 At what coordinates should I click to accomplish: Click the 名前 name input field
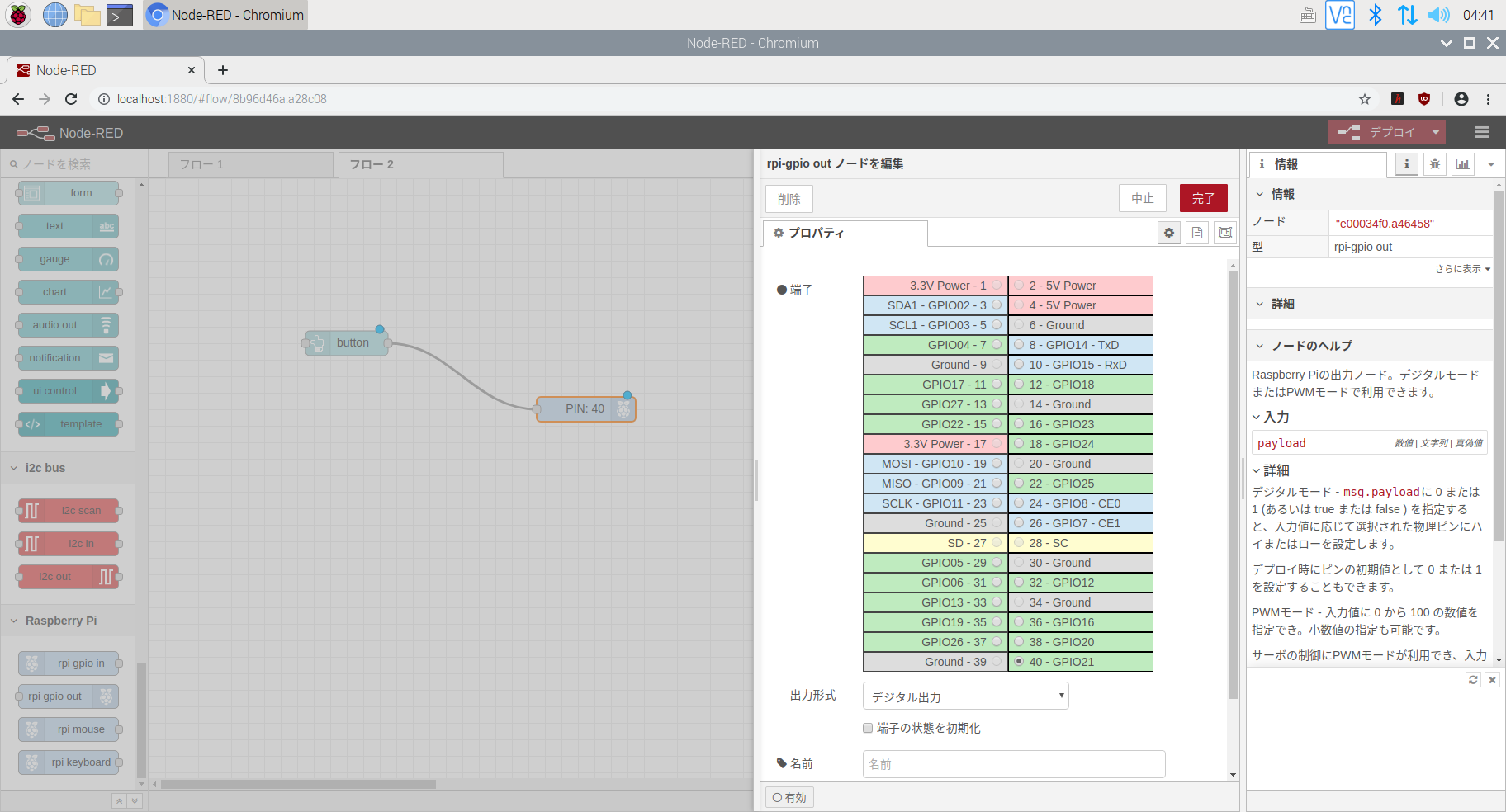(1014, 764)
